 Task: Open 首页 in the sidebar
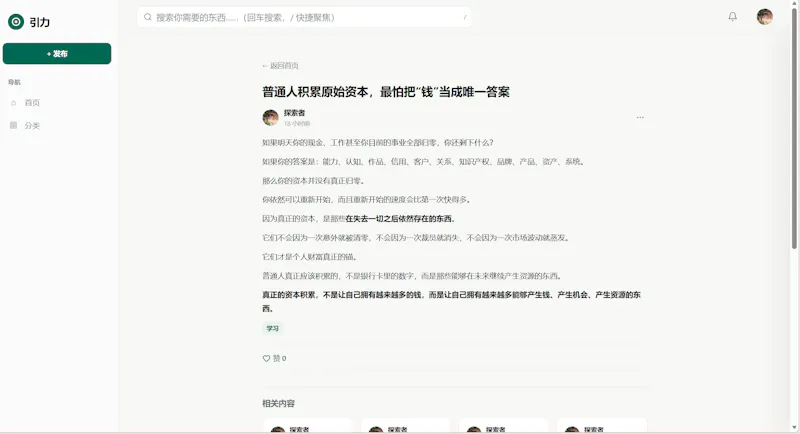click(x=32, y=103)
